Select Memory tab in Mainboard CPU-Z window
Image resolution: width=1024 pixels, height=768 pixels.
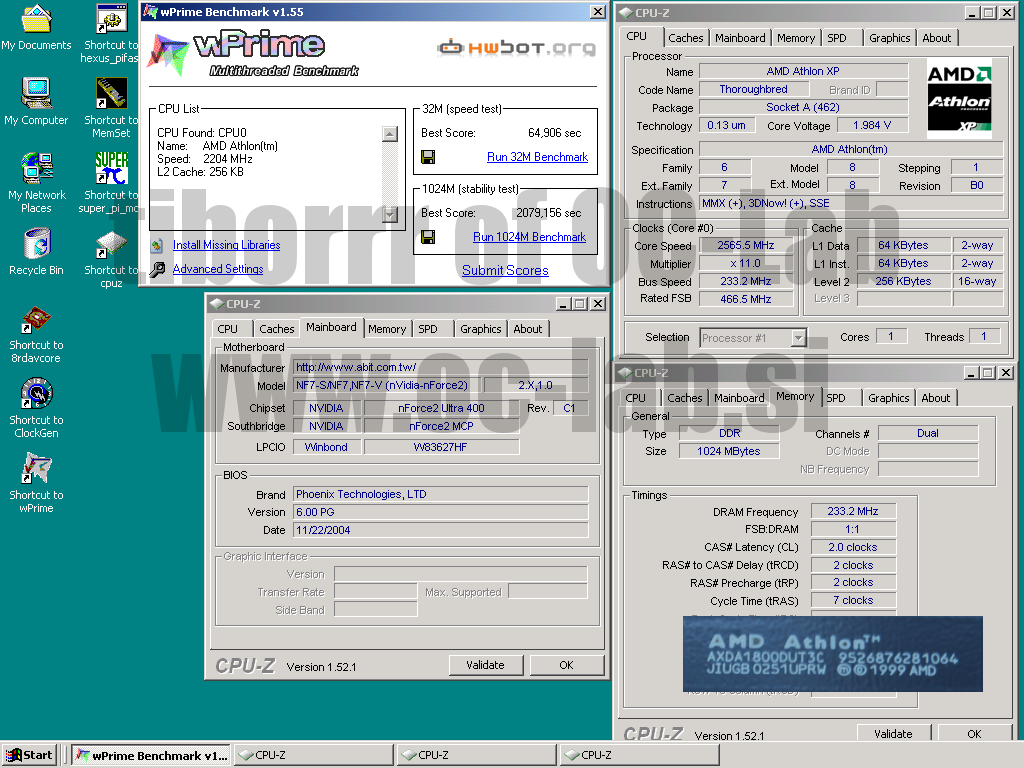[x=387, y=329]
